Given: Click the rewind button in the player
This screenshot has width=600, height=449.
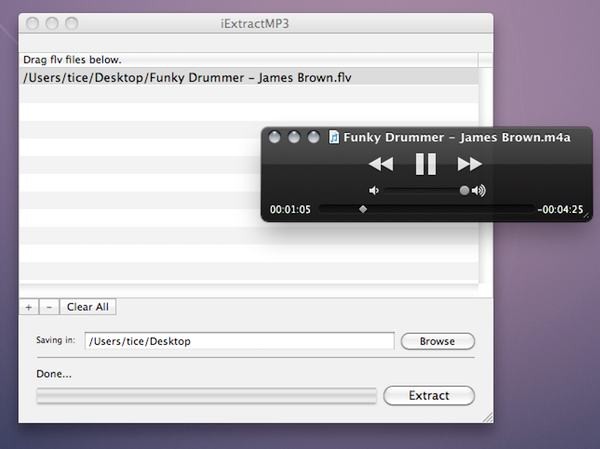Looking at the screenshot, I should pos(380,164).
